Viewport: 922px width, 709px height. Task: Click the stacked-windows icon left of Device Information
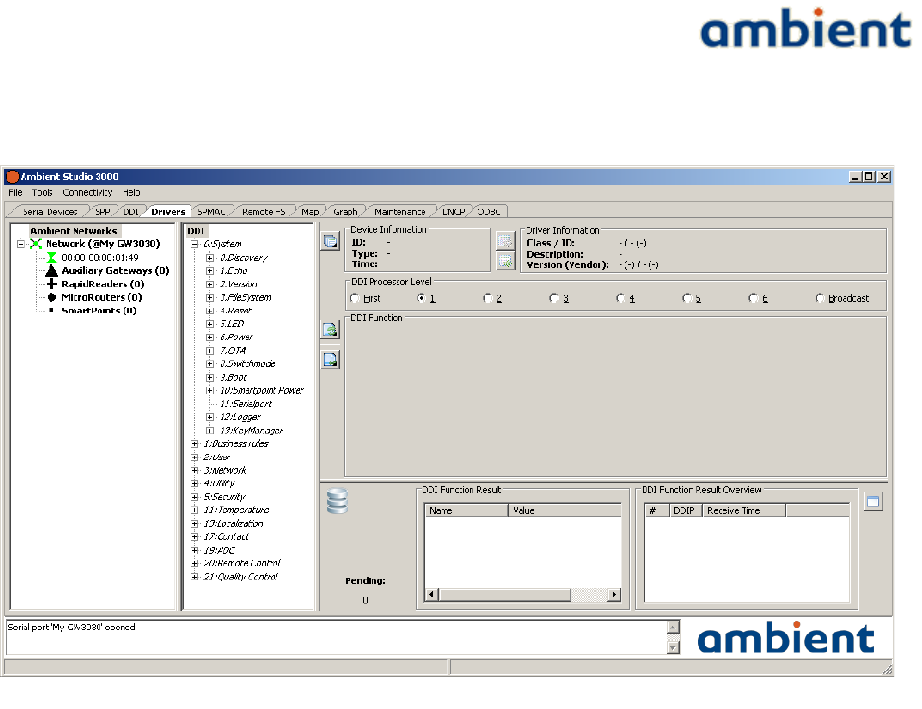[330, 240]
